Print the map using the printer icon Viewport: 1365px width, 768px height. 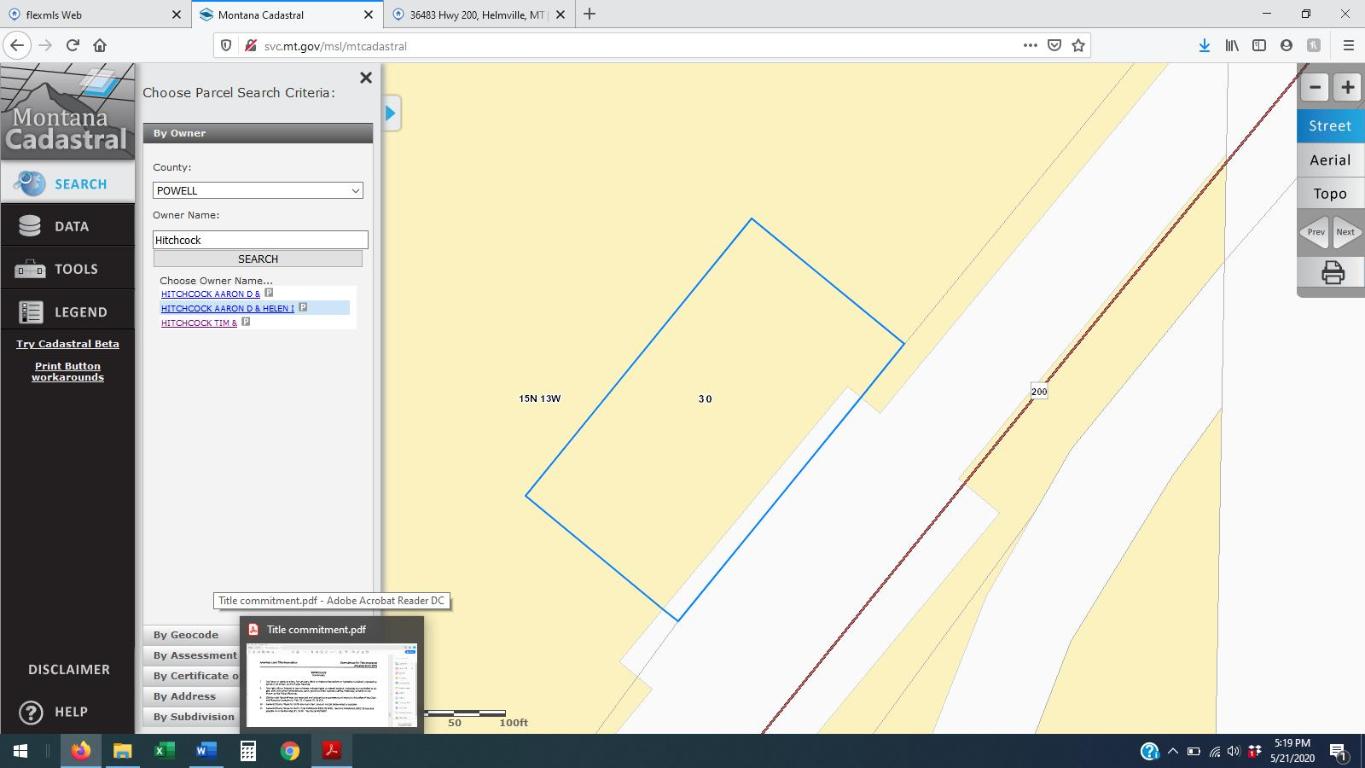(1332, 272)
